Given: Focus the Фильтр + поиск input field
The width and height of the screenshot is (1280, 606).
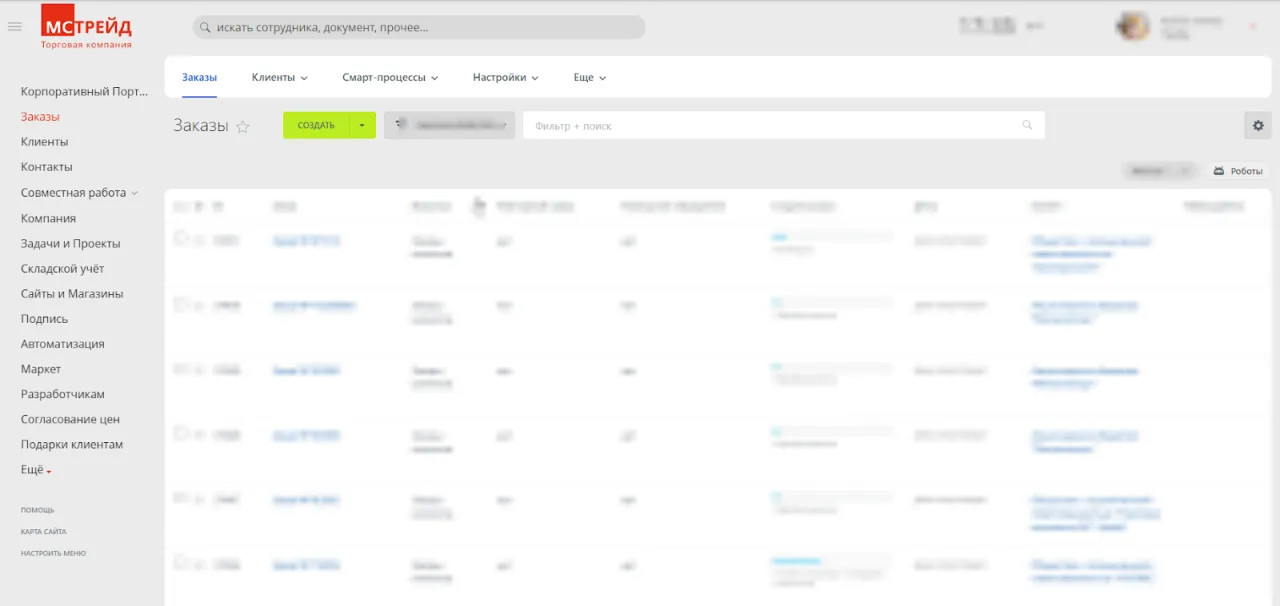Looking at the screenshot, I should 784,125.
